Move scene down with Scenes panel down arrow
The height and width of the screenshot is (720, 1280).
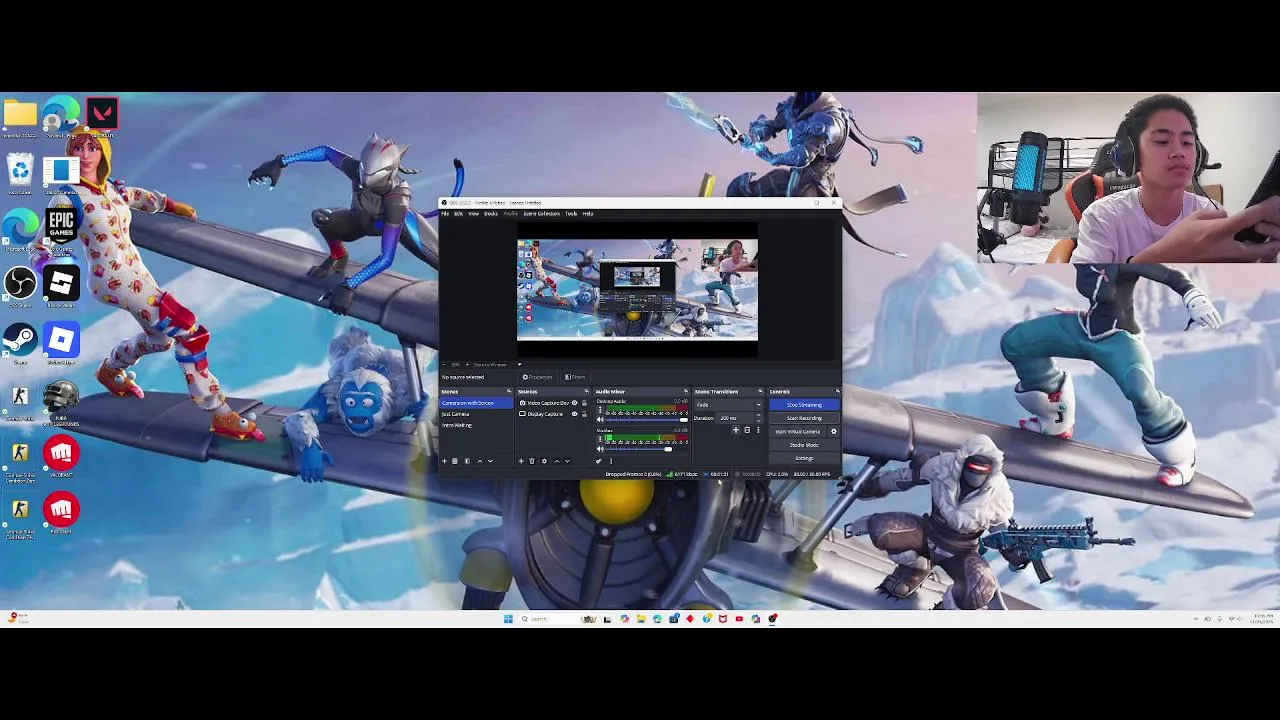[x=490, y=461]
